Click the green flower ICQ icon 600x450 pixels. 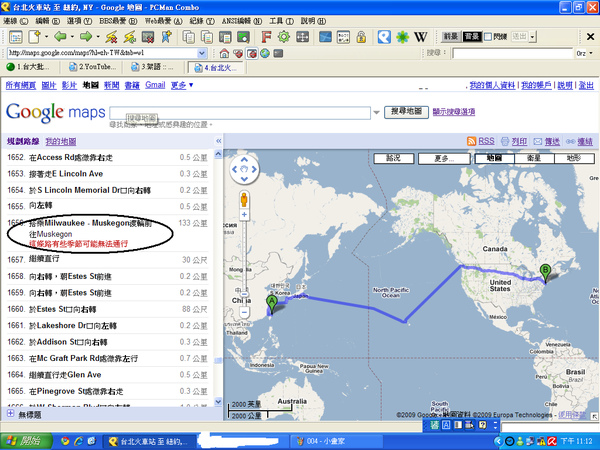[402, 37]
